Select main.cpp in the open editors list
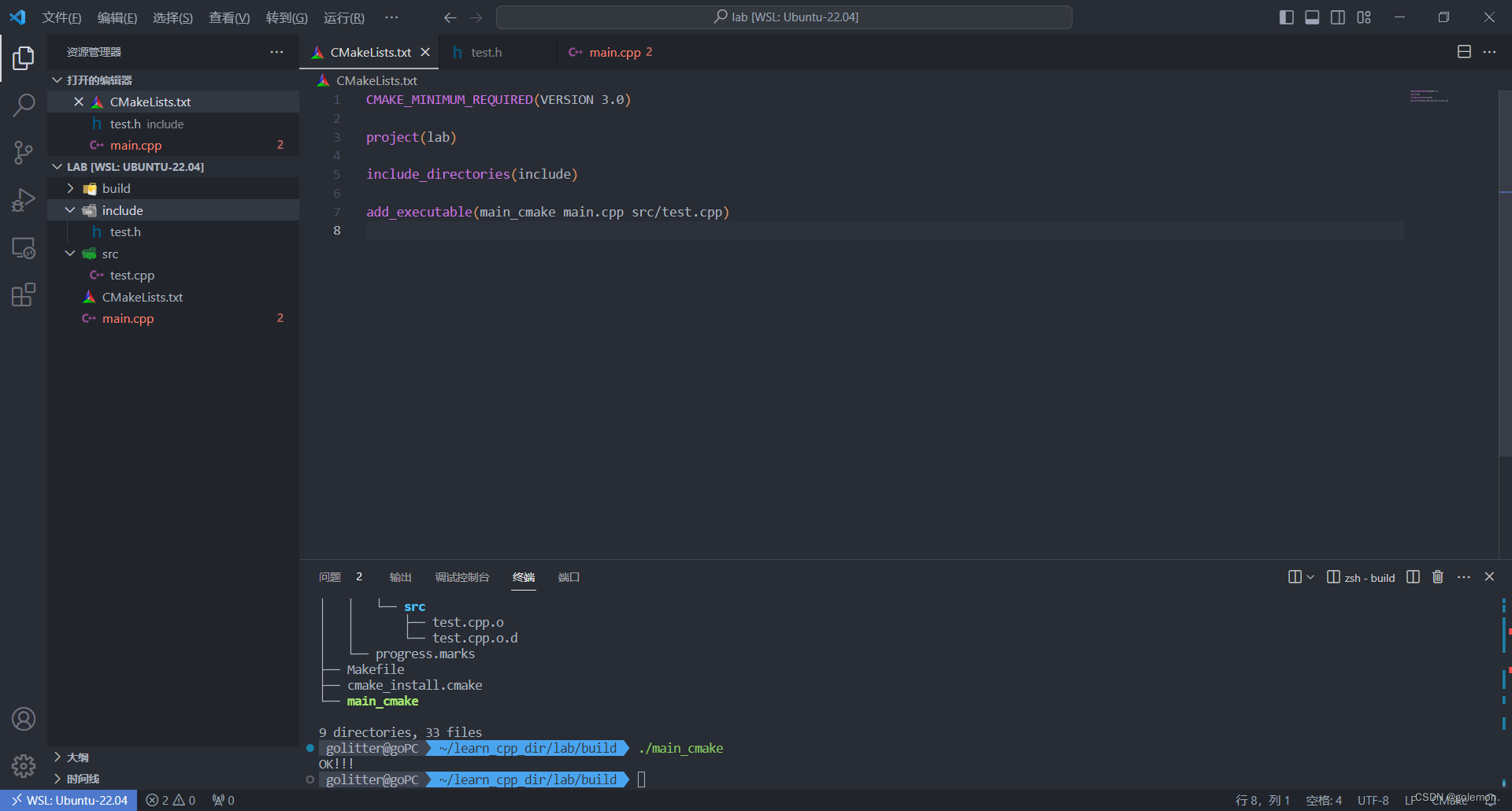The height and width of the screenshot is (811, 1512). pos(173,145)
